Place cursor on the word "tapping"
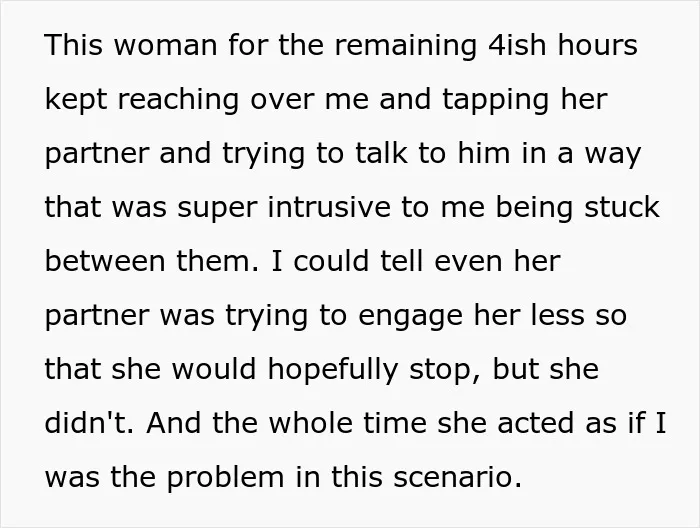The width and height of the screenshot is (700, 528). pyautogui.click(x=496, y=100)
